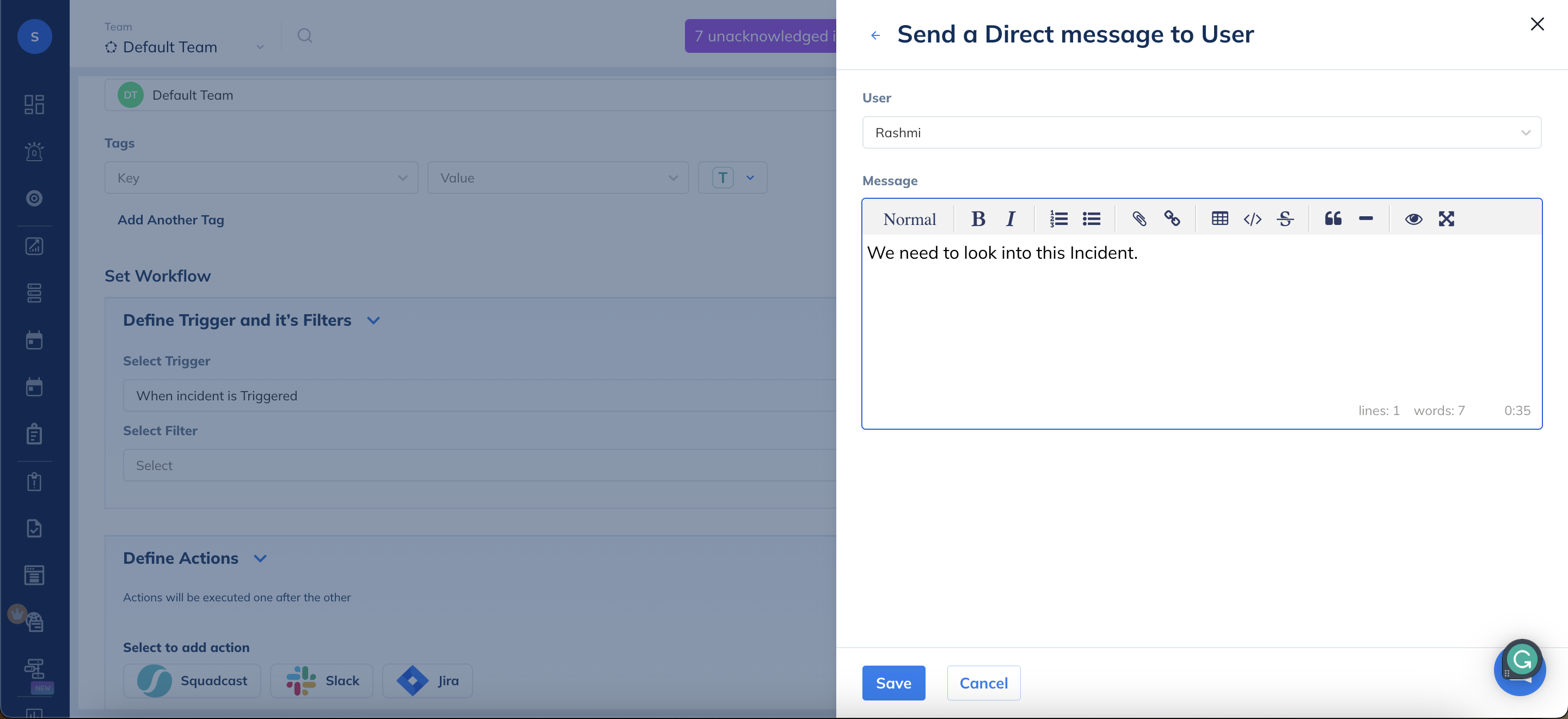Insert a hyperlink in message
Image resolution: width=1568 pixels, height=719 pixels.
point(1172,218)
